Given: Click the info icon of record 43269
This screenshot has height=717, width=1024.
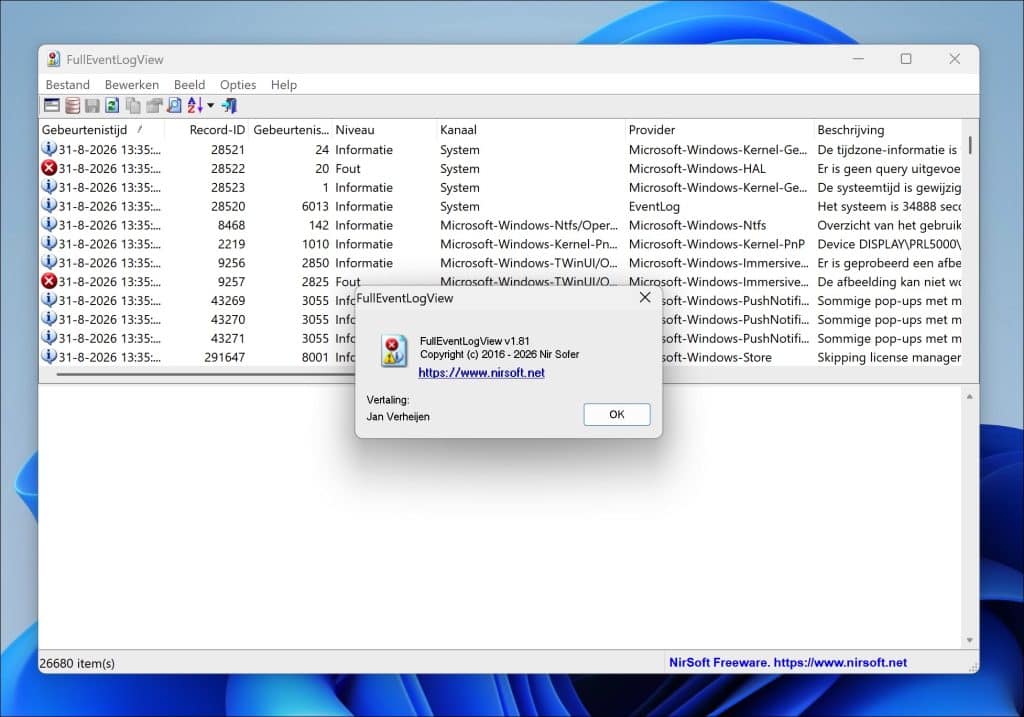Looking at the screenshot, I should tap(49, 300).
